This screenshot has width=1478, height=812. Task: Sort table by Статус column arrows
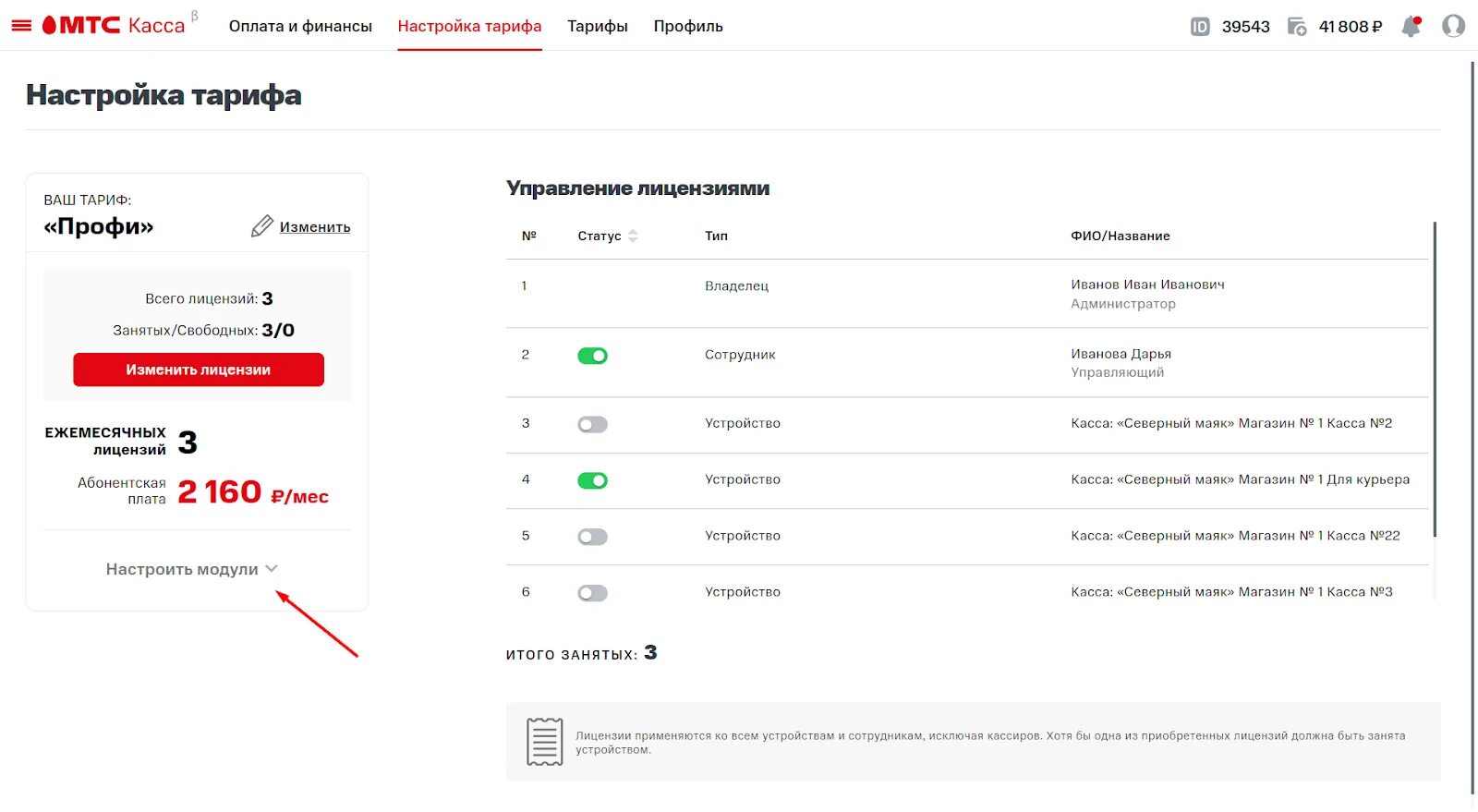point(633,236)
